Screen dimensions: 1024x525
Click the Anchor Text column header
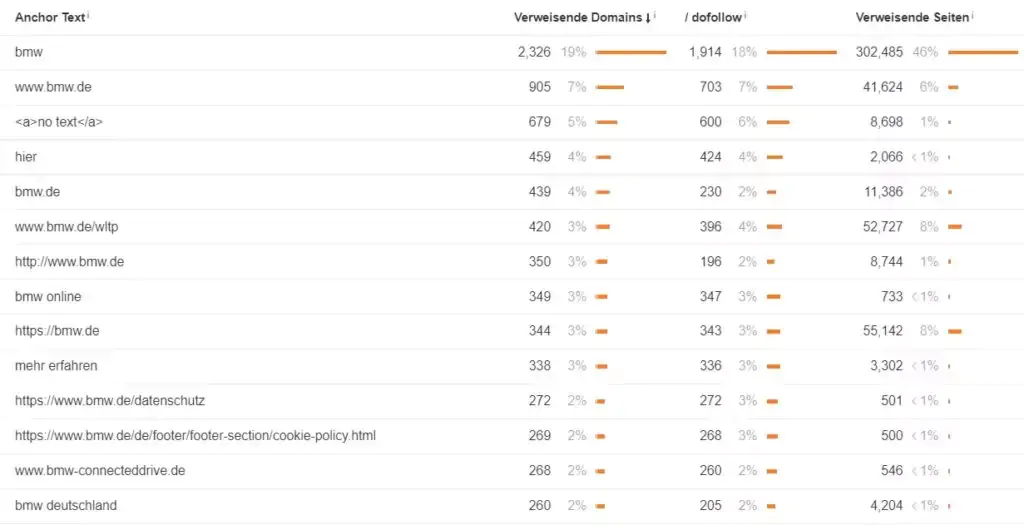50,17
